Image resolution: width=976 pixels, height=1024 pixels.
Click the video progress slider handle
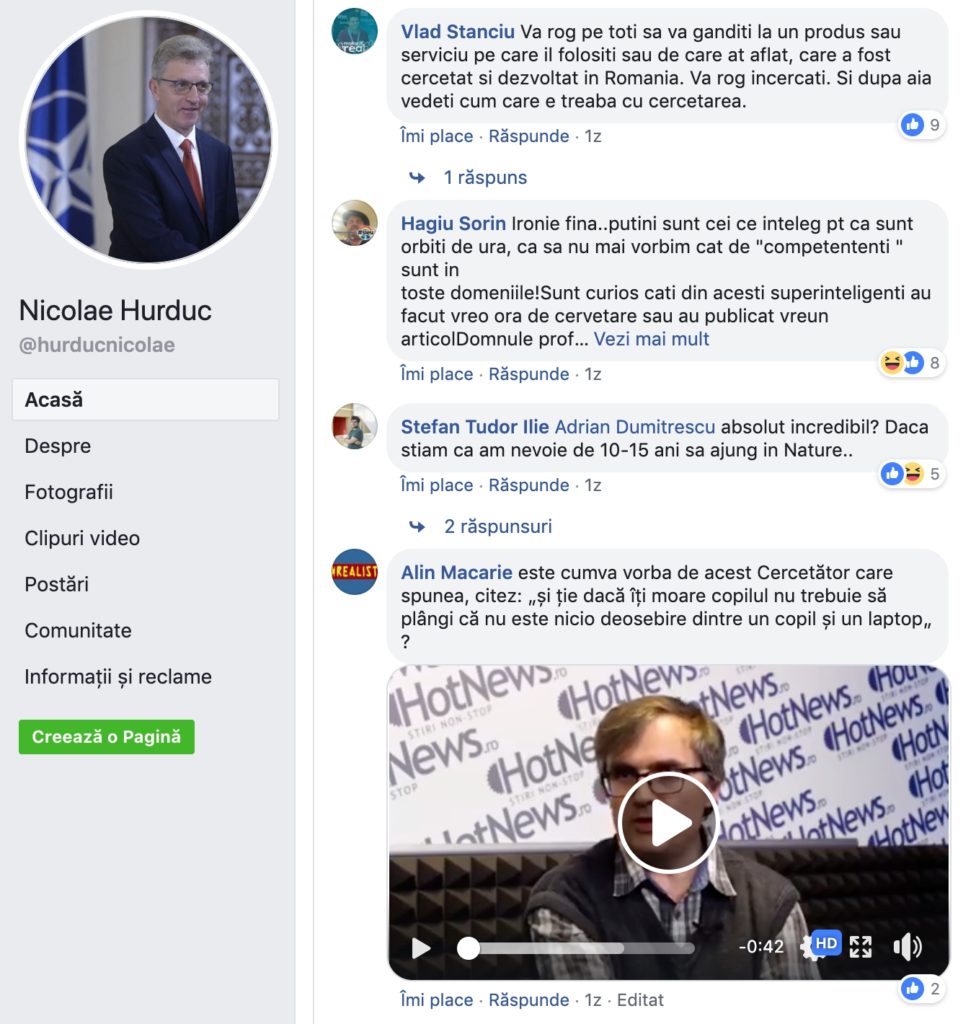point(468,948)
